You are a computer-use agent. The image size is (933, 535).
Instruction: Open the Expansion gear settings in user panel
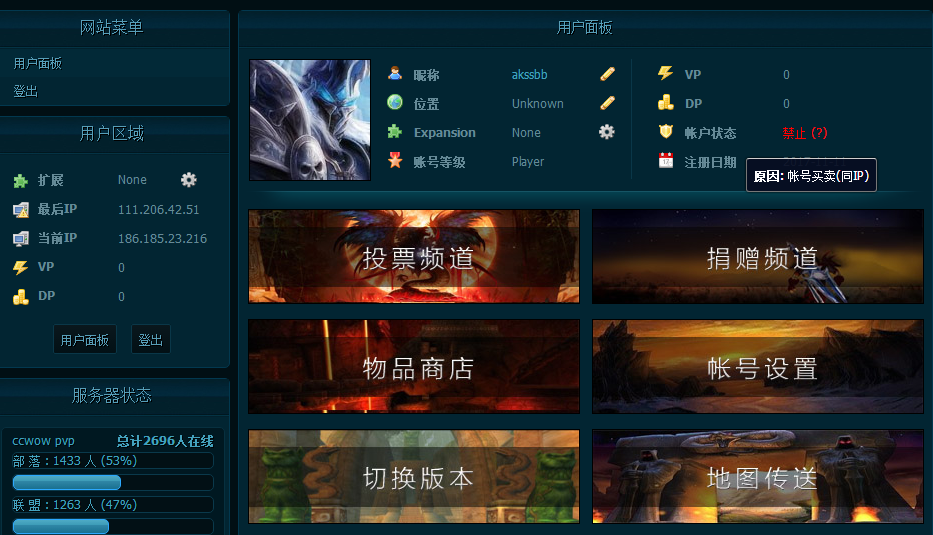click(606, 132)
